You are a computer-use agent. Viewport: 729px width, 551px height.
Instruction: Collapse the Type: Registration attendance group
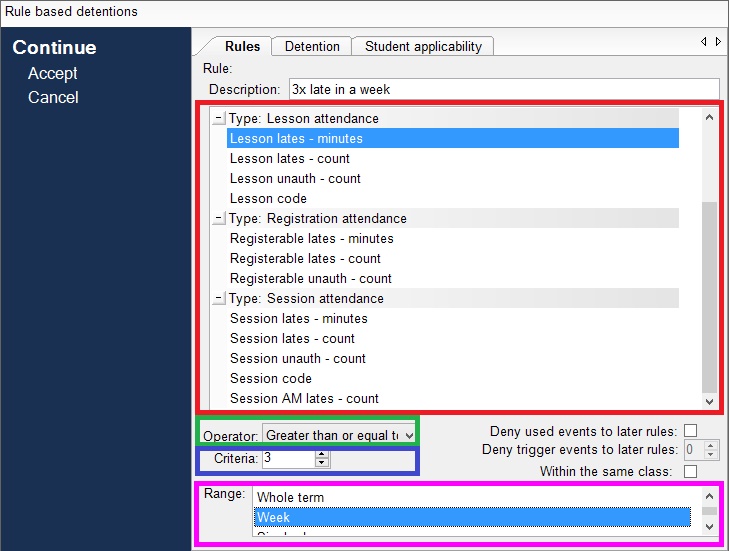point(219,219)
